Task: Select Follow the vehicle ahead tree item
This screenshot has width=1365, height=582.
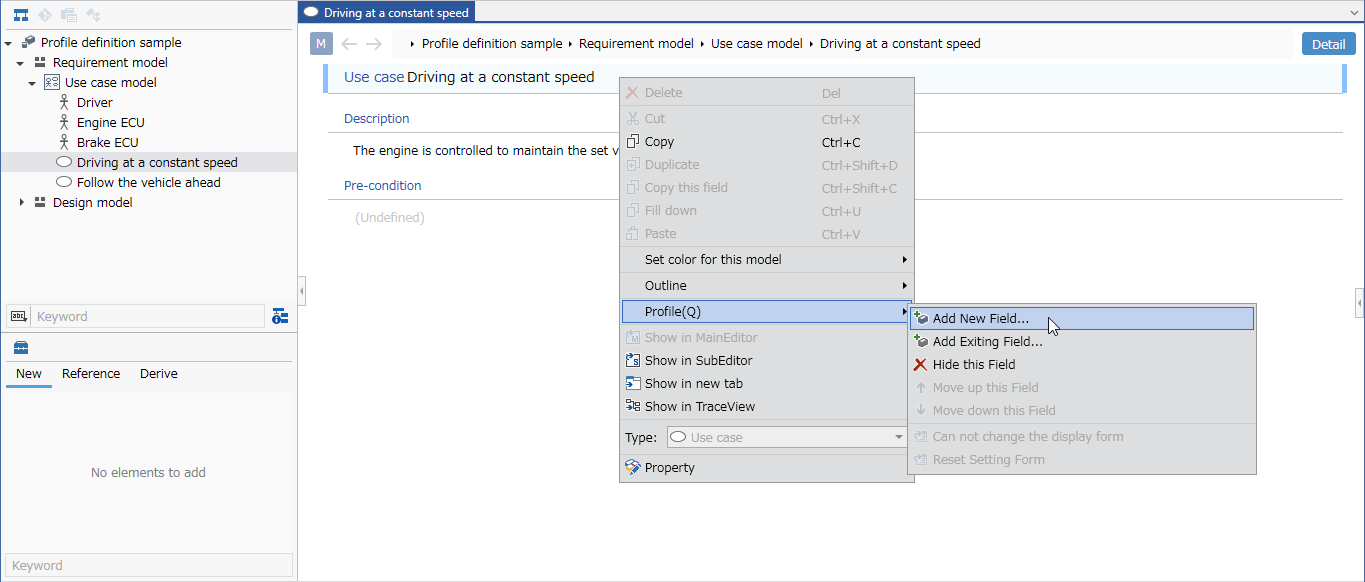Action: click(149, 182)
